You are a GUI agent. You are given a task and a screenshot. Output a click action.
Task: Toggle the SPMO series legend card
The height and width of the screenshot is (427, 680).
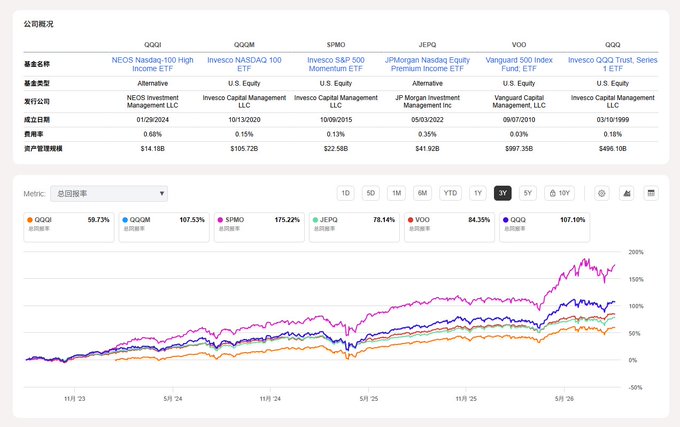click(x=259, y=227)
